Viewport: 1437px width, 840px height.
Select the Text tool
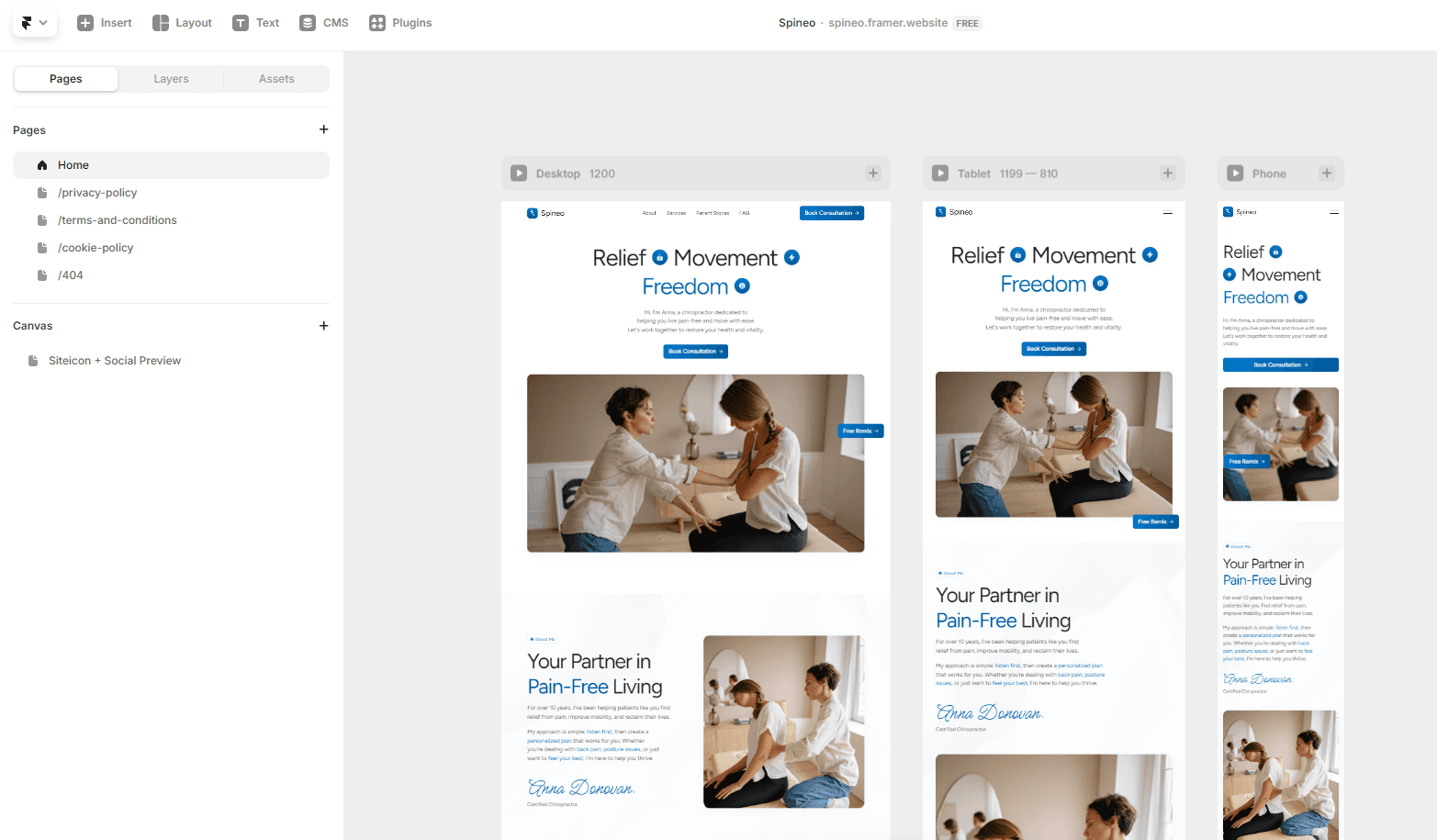point(256,23)
